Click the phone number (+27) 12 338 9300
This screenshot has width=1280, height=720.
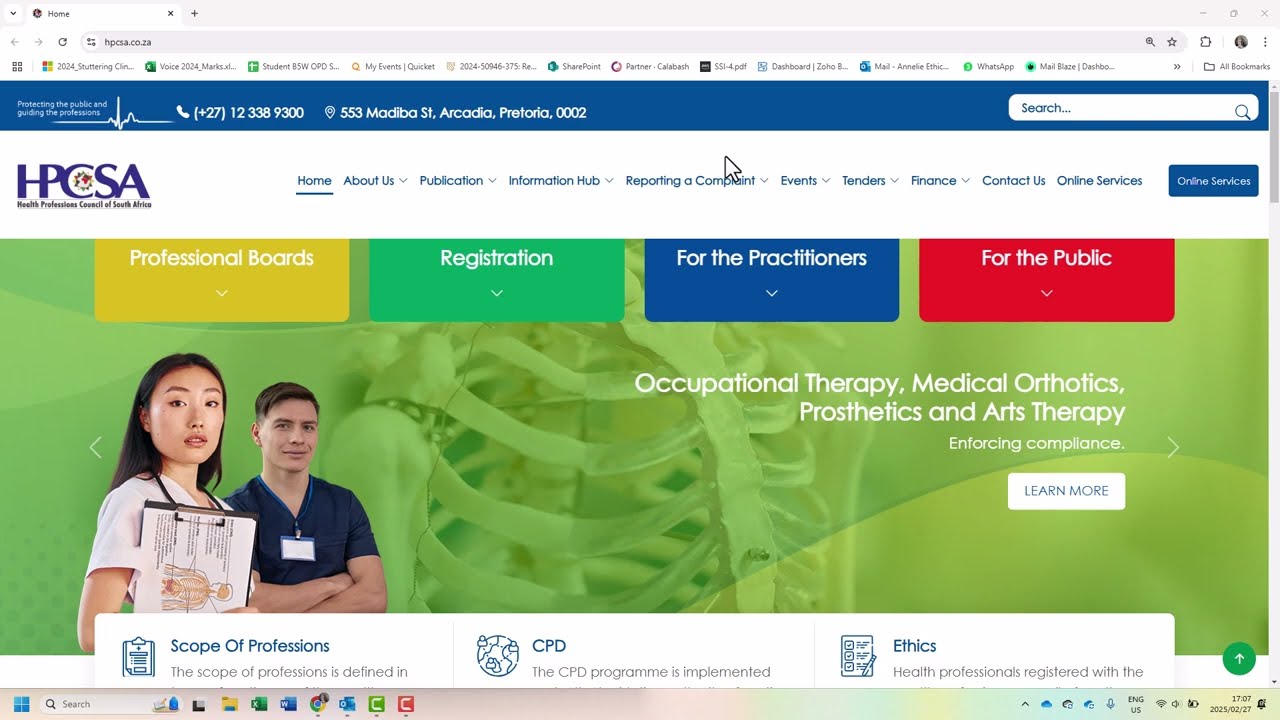pos(240,112)
